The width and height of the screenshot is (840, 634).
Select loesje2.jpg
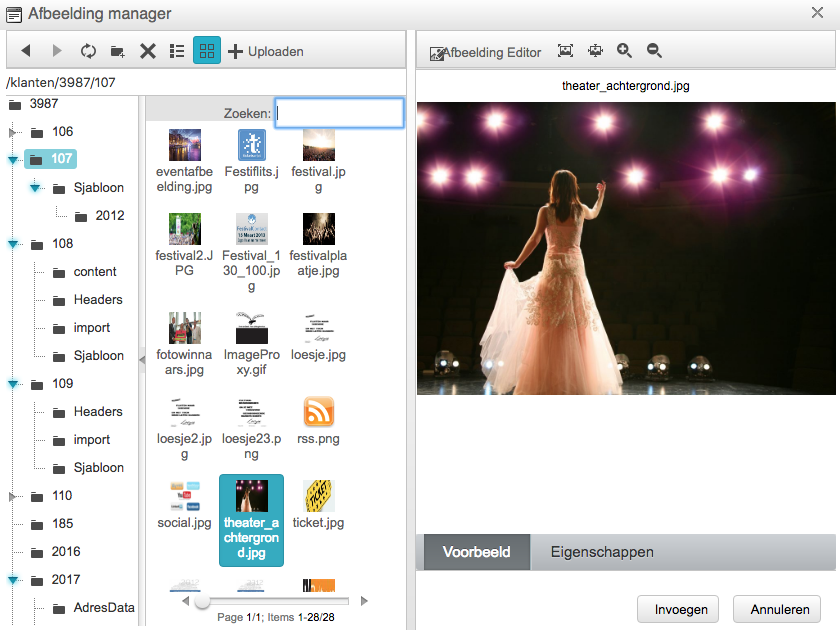(x=184, y=429)
